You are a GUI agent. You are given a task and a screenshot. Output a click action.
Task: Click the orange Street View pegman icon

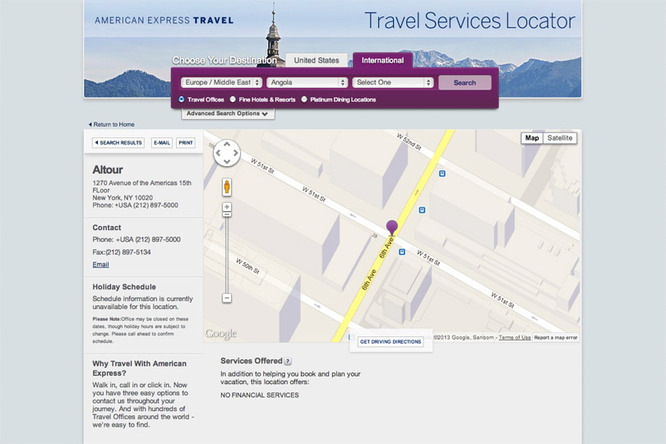(227, 187)
